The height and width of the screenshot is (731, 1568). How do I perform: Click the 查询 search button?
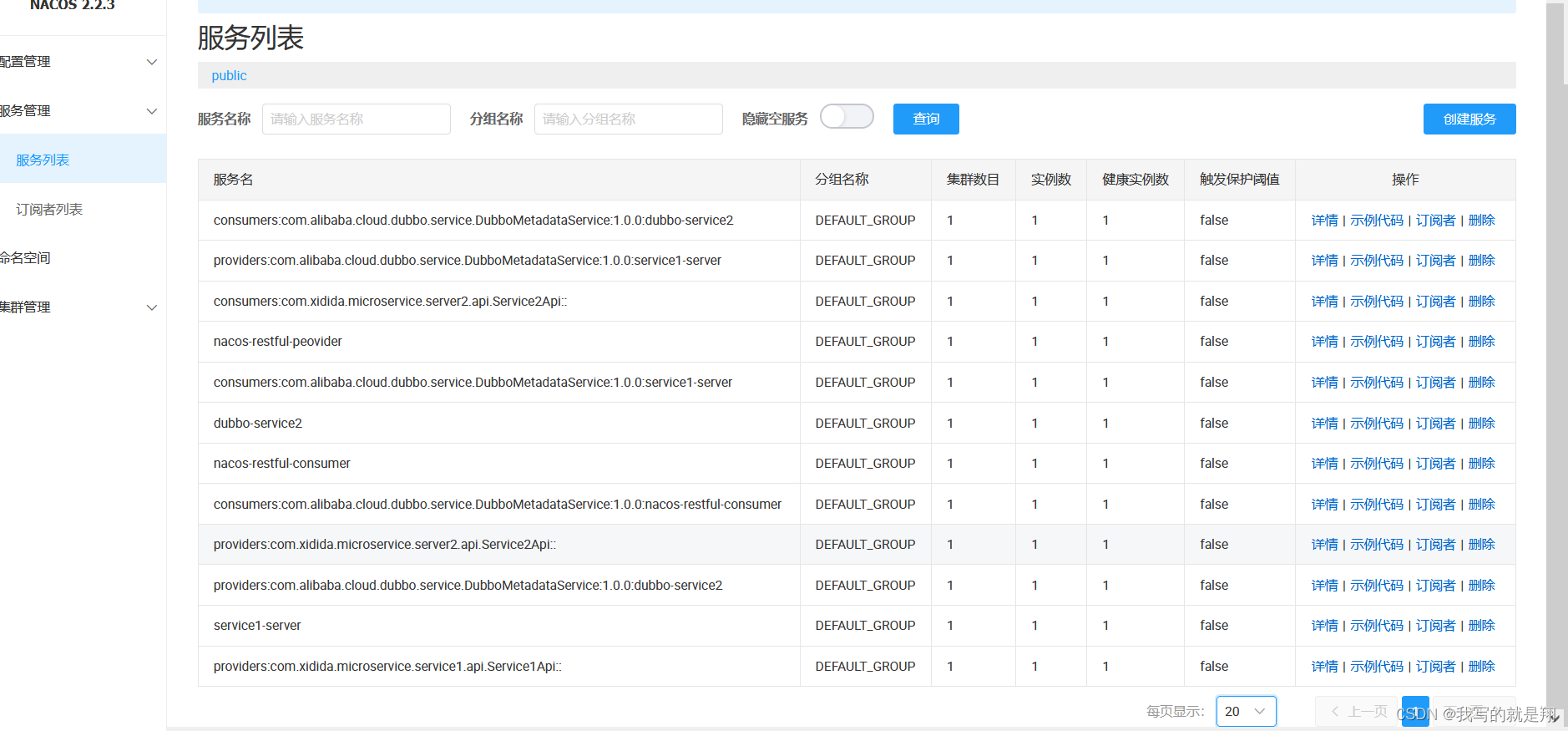pyautogui.click(x=926, y=119)
